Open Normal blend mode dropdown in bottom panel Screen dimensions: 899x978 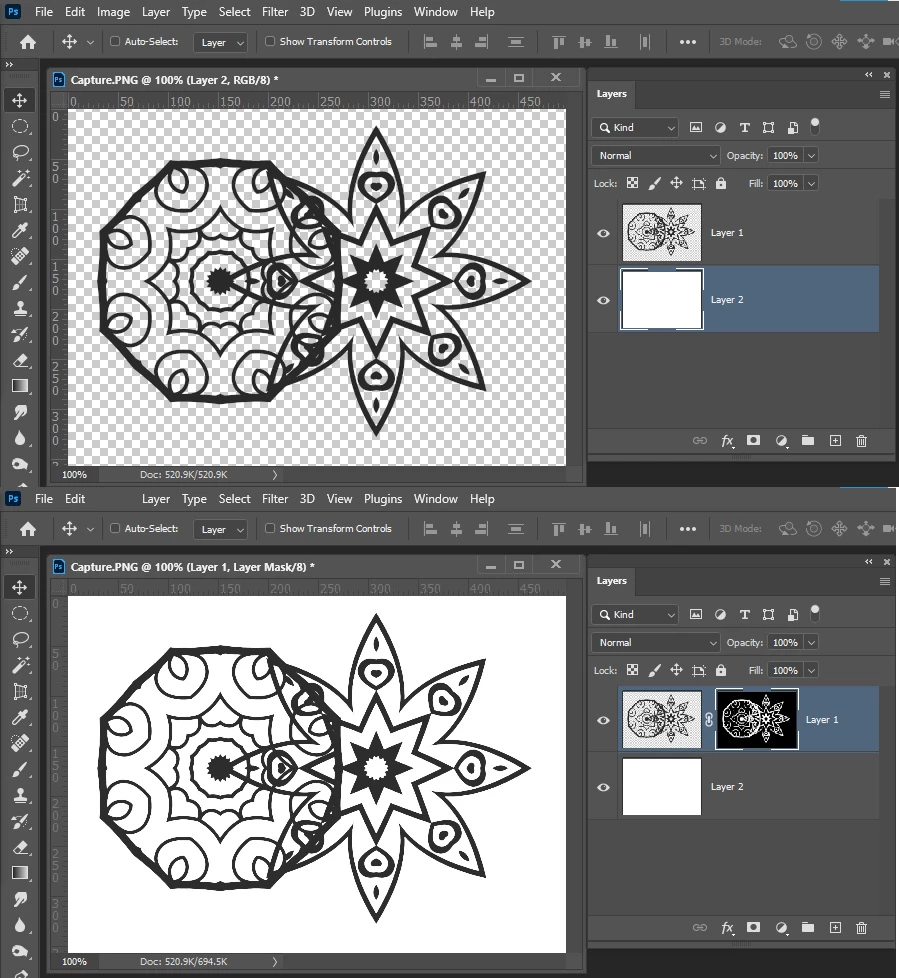(656, 643)
